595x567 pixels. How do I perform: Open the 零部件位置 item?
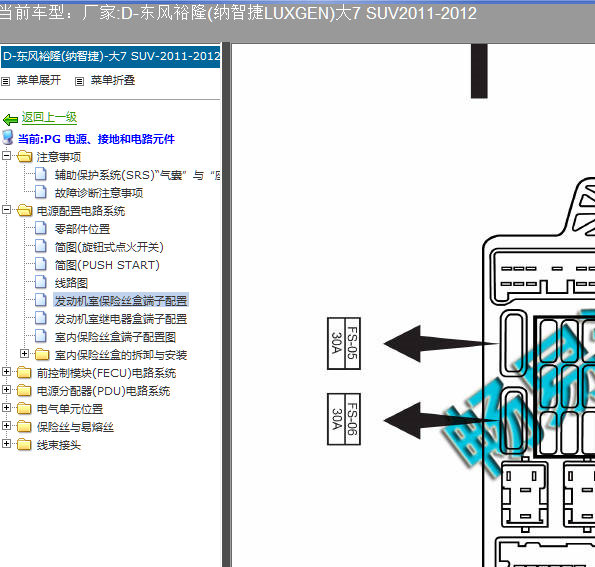[x=82, y=229]
